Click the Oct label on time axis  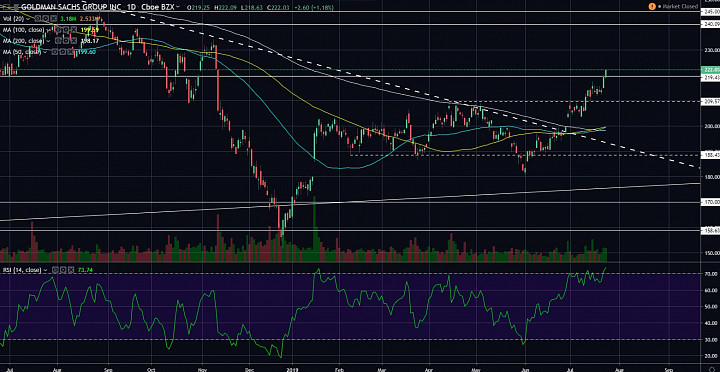tap(150, 369)
